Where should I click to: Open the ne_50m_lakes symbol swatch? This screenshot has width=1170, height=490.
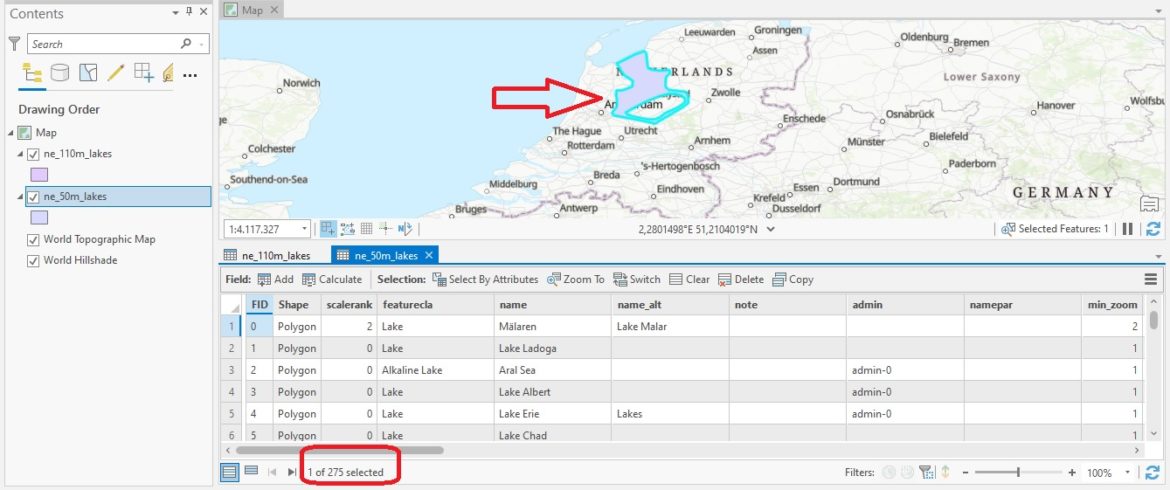click(x=40, y=218)
